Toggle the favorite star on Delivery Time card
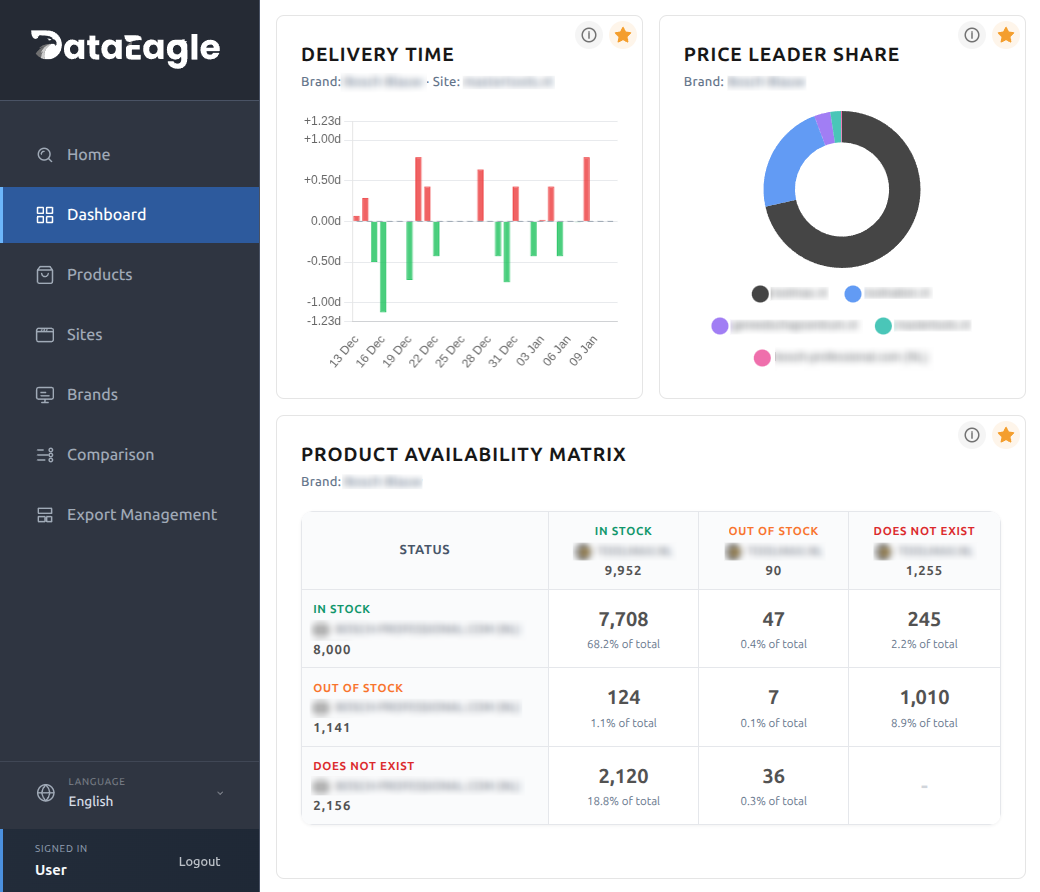The height and width of the screenshot is (892, 1040). (x=623, y=34)
